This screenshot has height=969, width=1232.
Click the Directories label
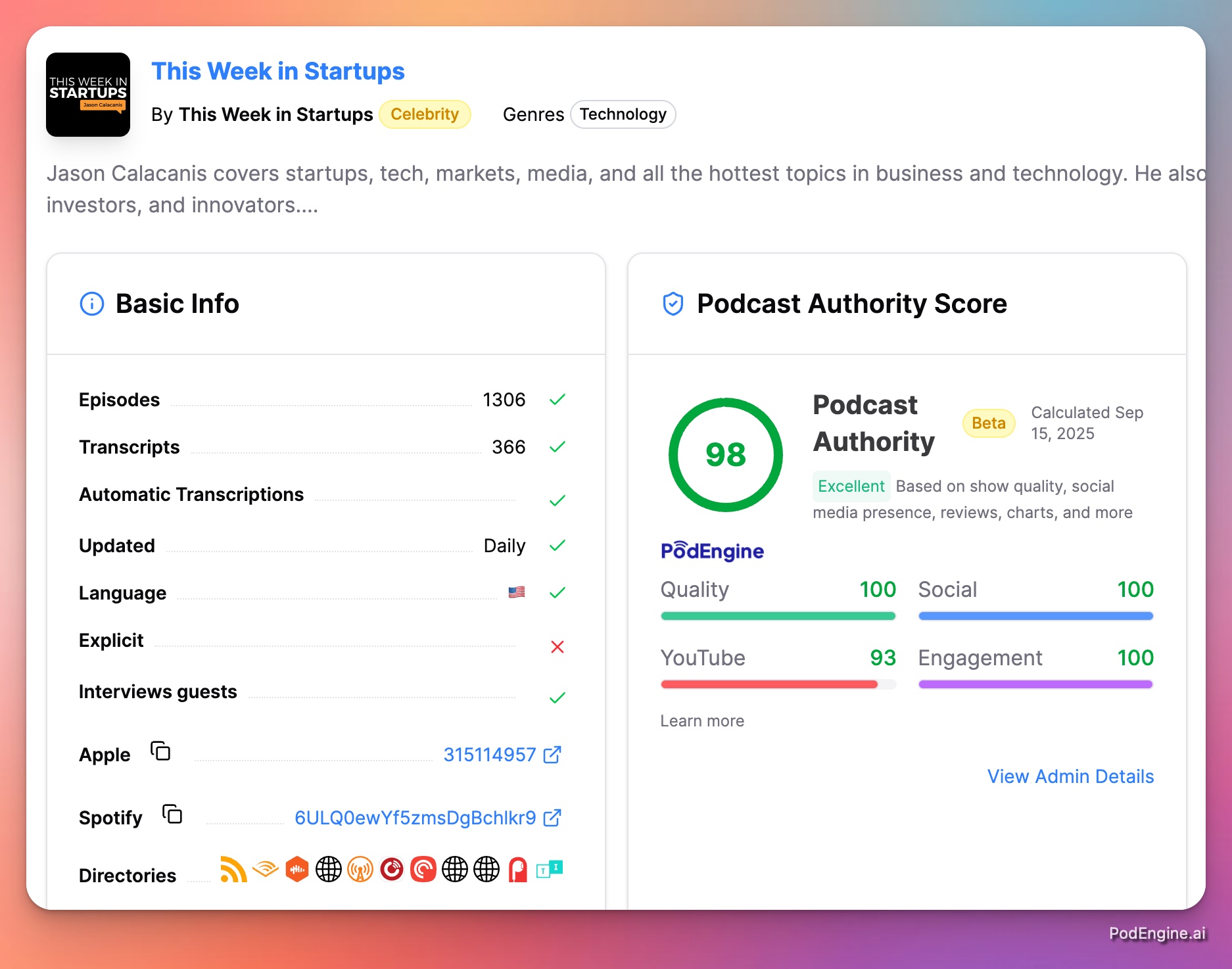[128, 876]
